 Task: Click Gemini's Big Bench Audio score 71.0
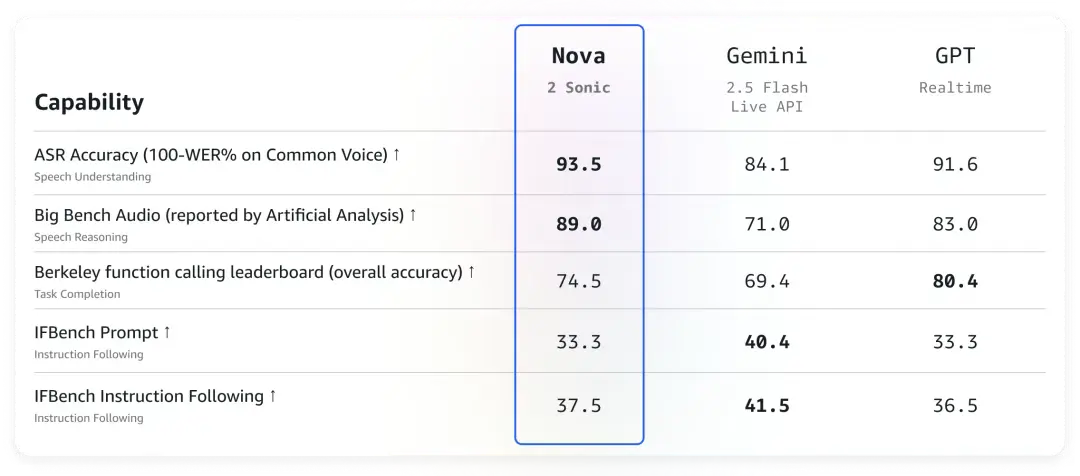pos(767,224)
